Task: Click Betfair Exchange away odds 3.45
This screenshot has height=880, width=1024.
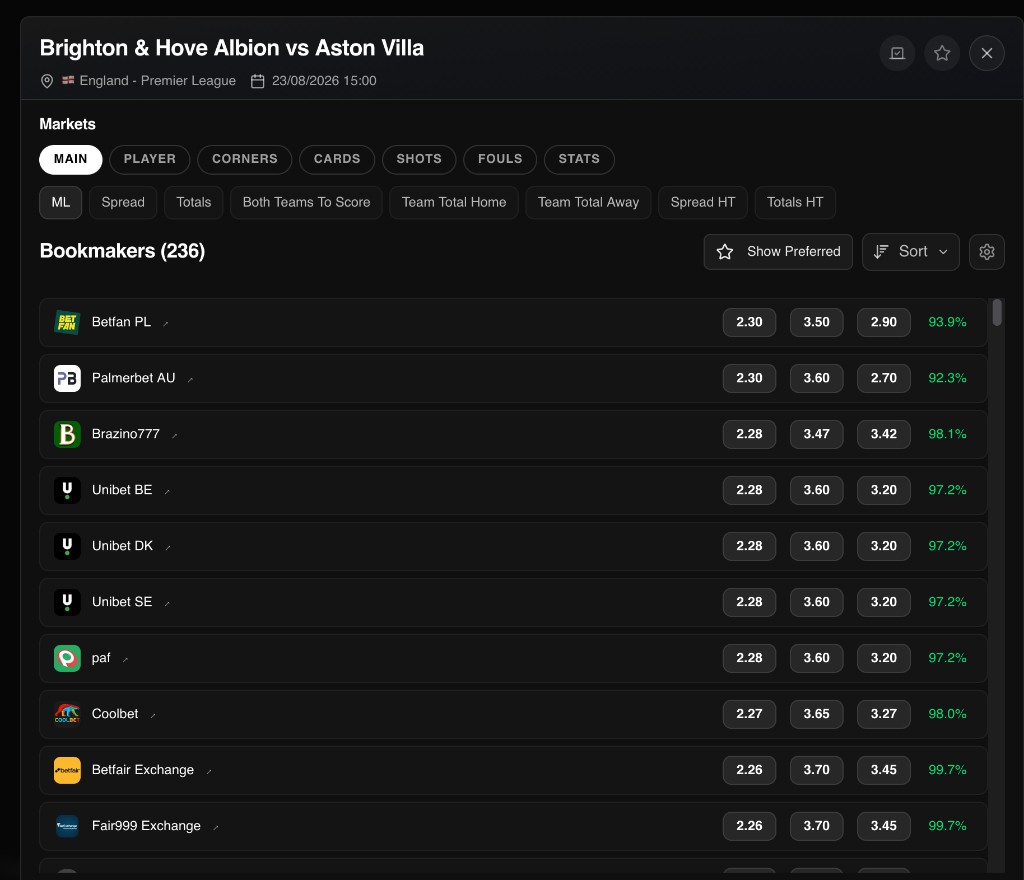Action: (x=884, y=770)
